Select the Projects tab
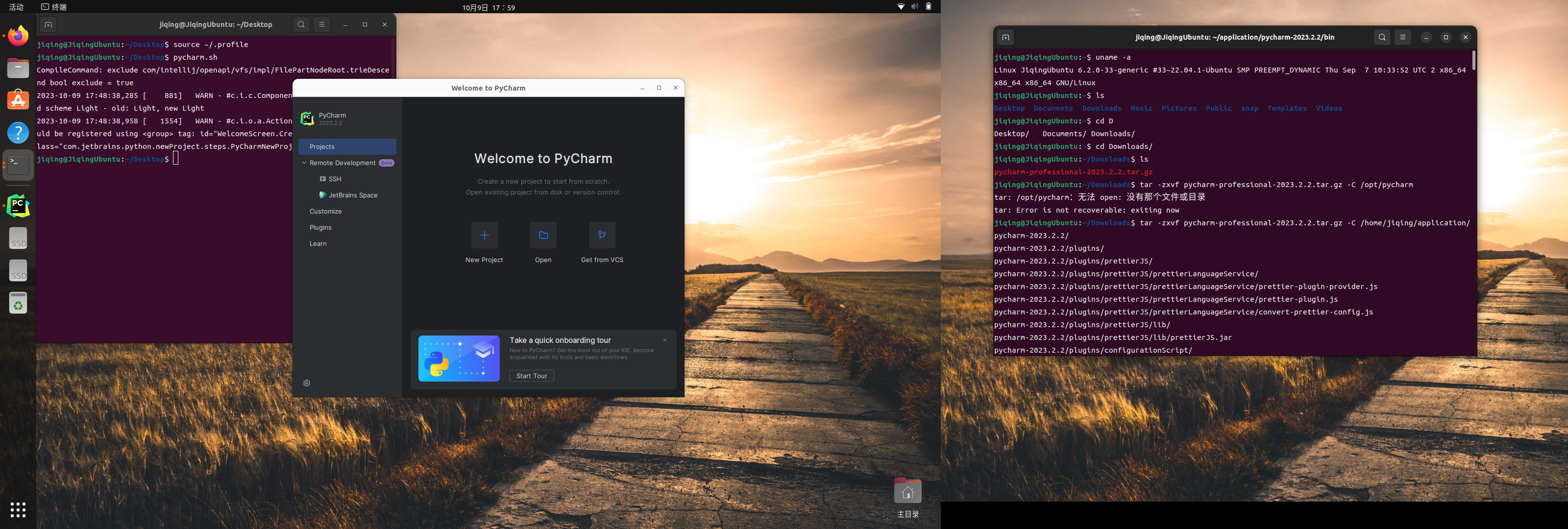The width and height of the screenshot is (1568, 529). coord(347,147)
